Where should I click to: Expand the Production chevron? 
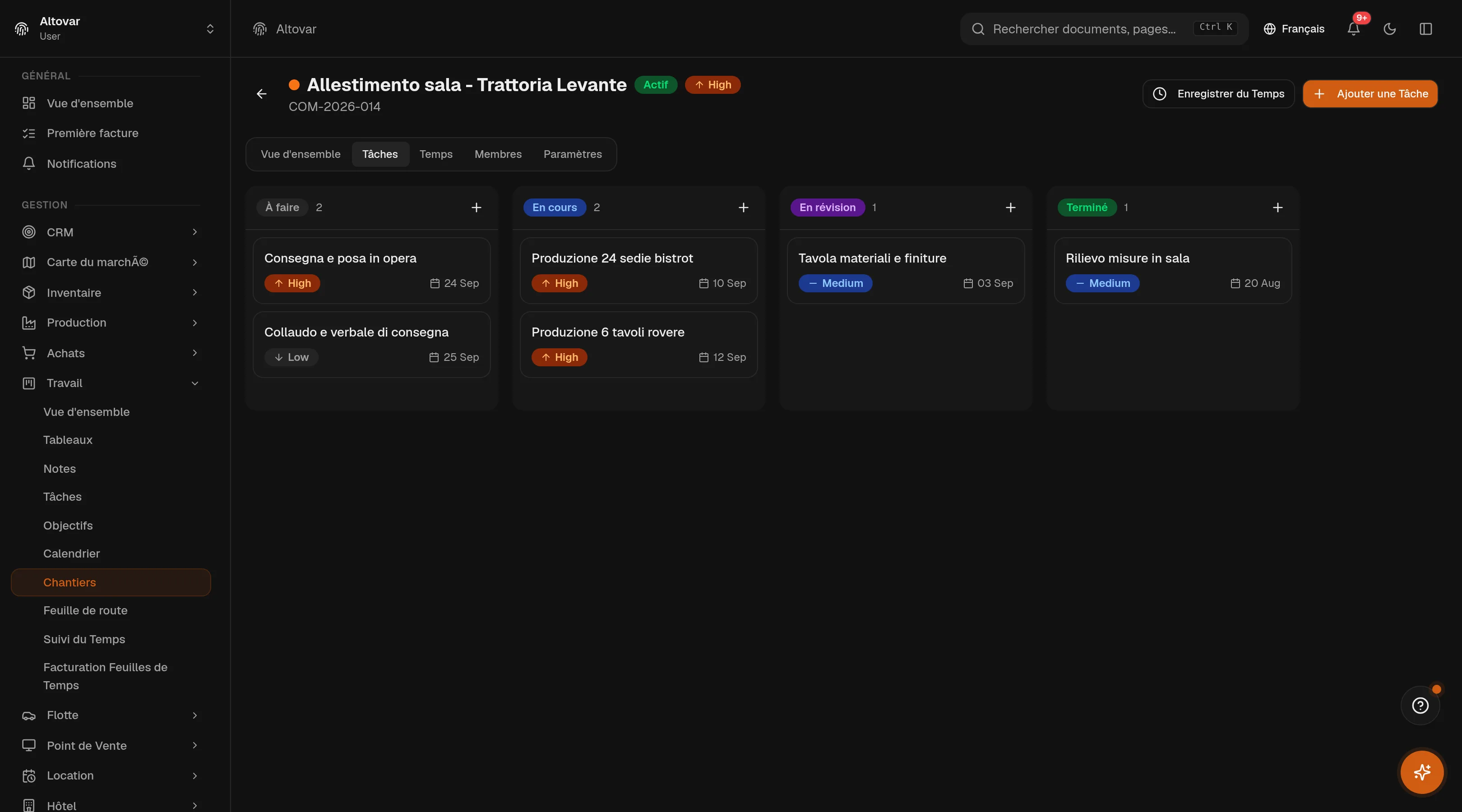(194, 323)
